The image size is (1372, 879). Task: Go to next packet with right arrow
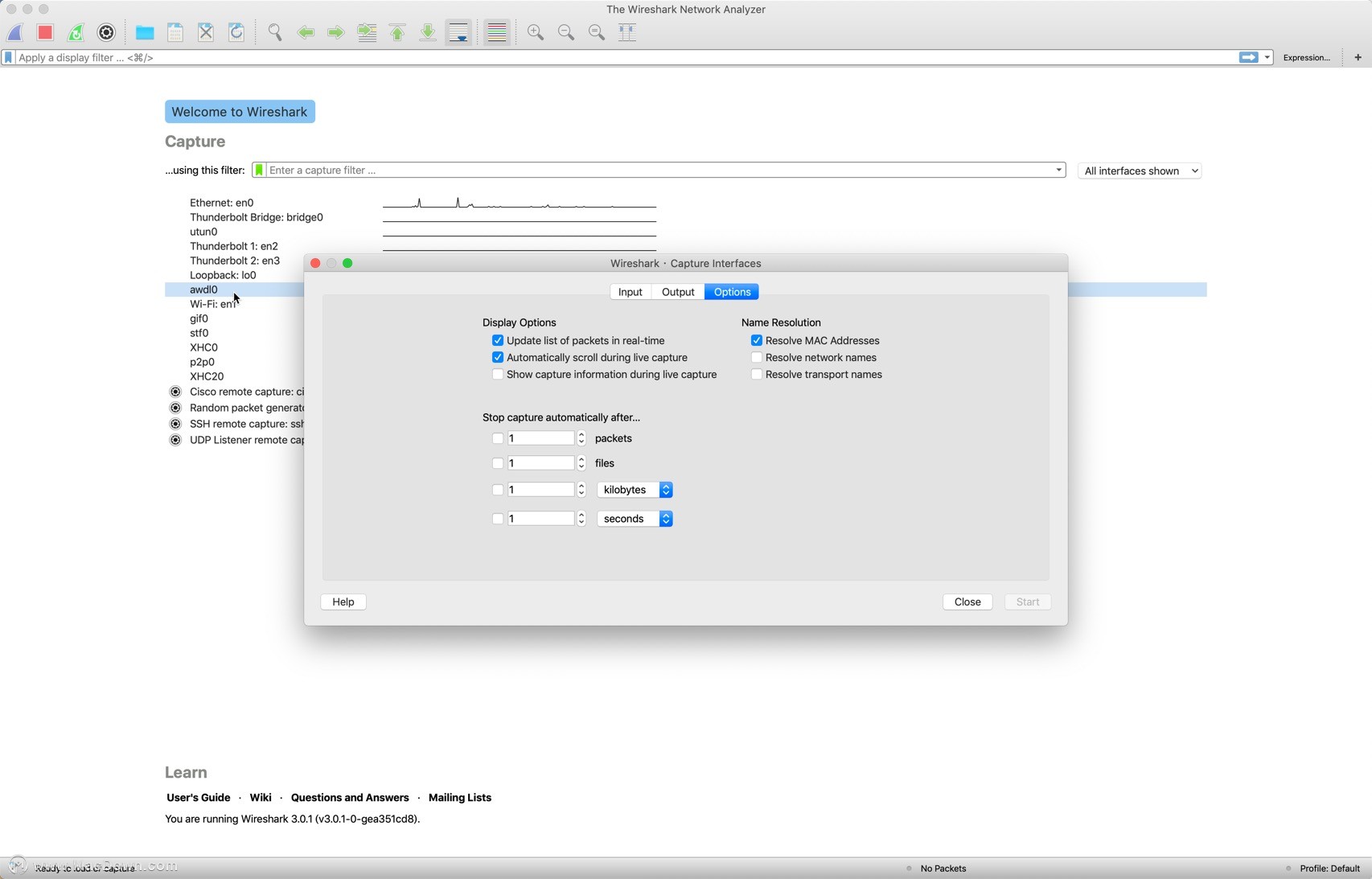click(x=336, y=32)
